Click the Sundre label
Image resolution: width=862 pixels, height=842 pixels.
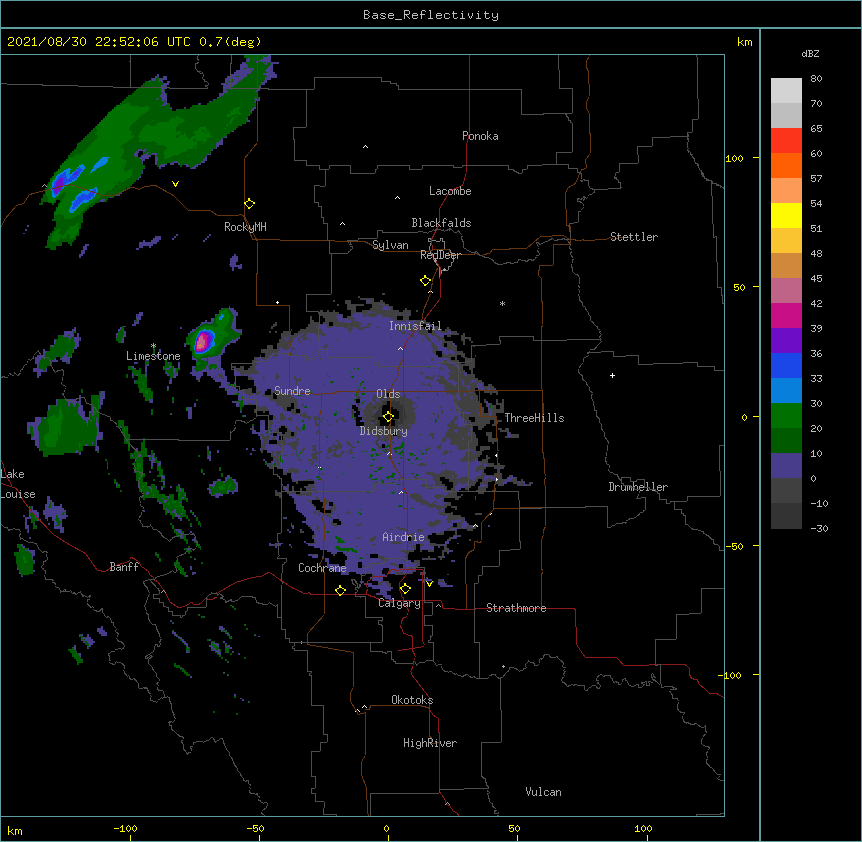(x=292, y=391)
